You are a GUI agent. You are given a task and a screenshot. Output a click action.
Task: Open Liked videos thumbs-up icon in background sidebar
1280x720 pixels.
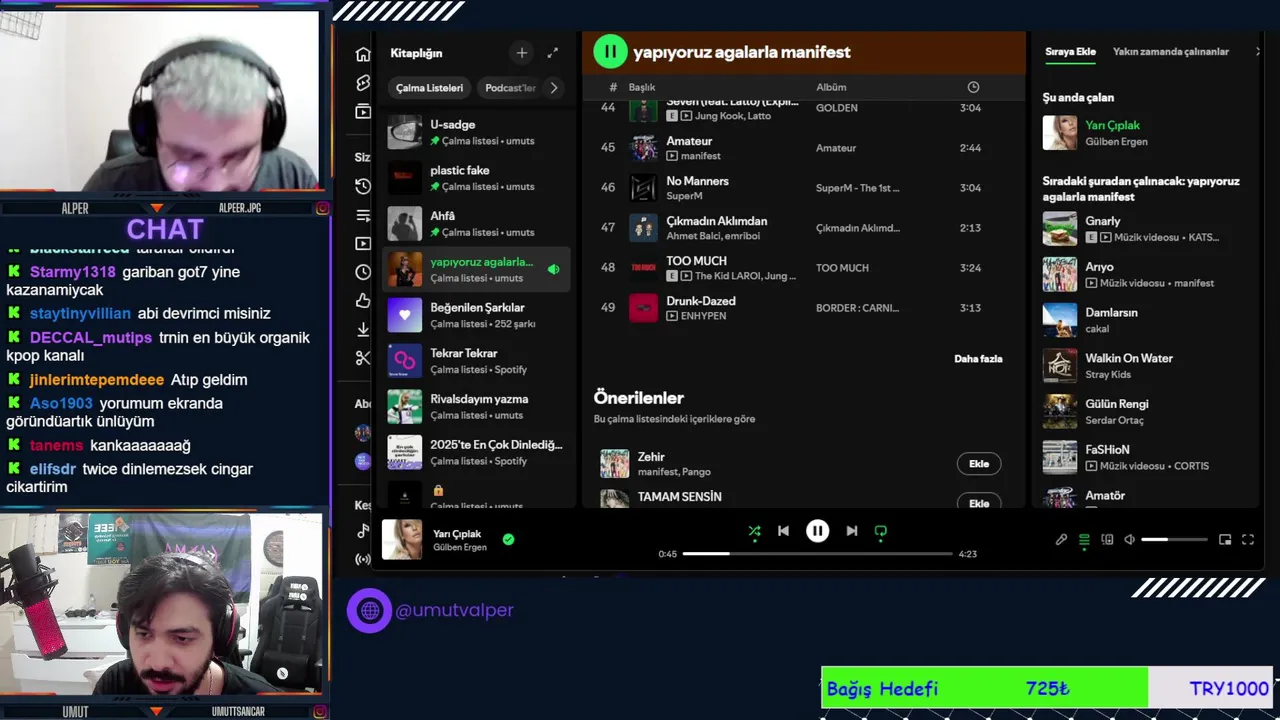(x=363, y=301)
